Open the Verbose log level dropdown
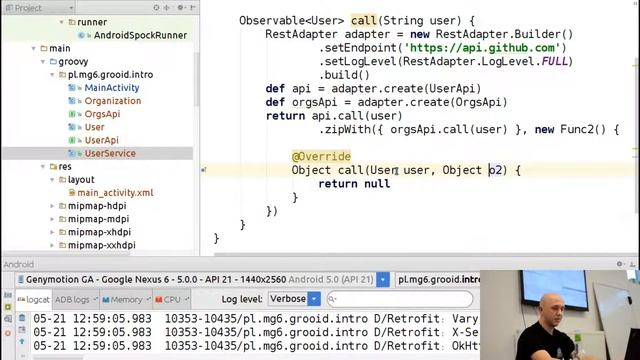The image size is (640, 360). 294,299
